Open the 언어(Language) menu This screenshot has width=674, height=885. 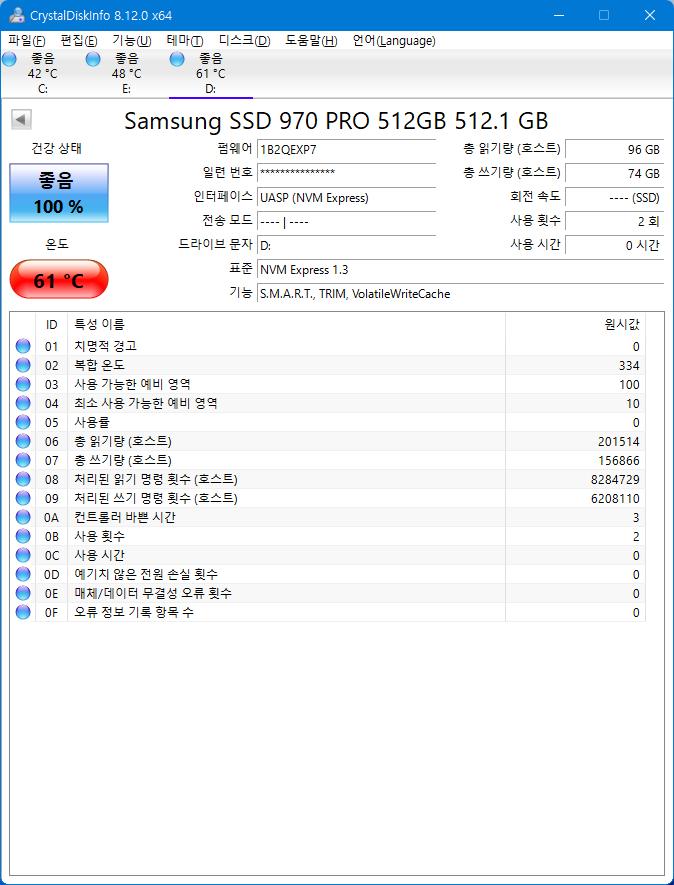[394, 41]
